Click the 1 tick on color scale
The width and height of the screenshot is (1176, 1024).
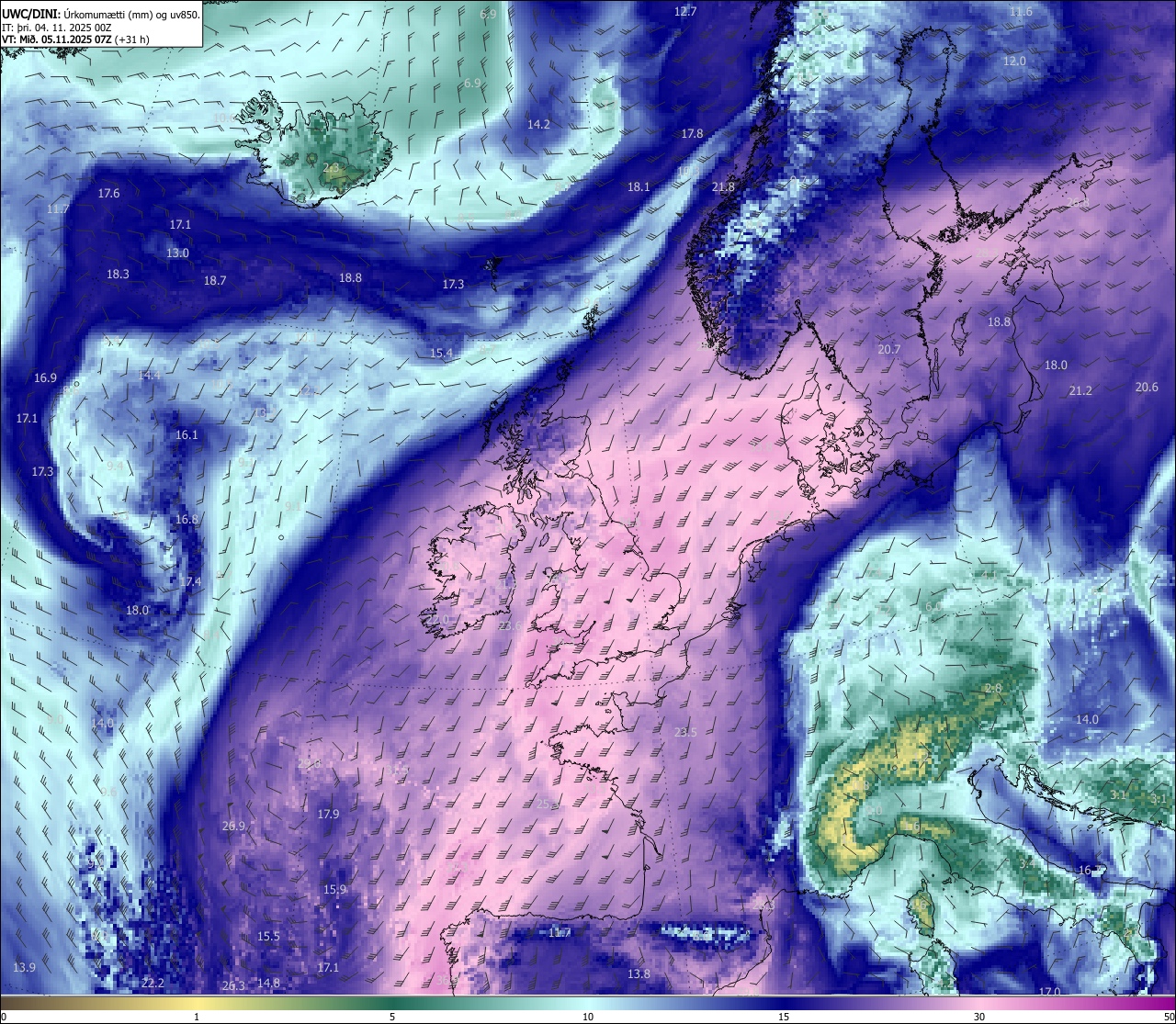pos(197,1017)
